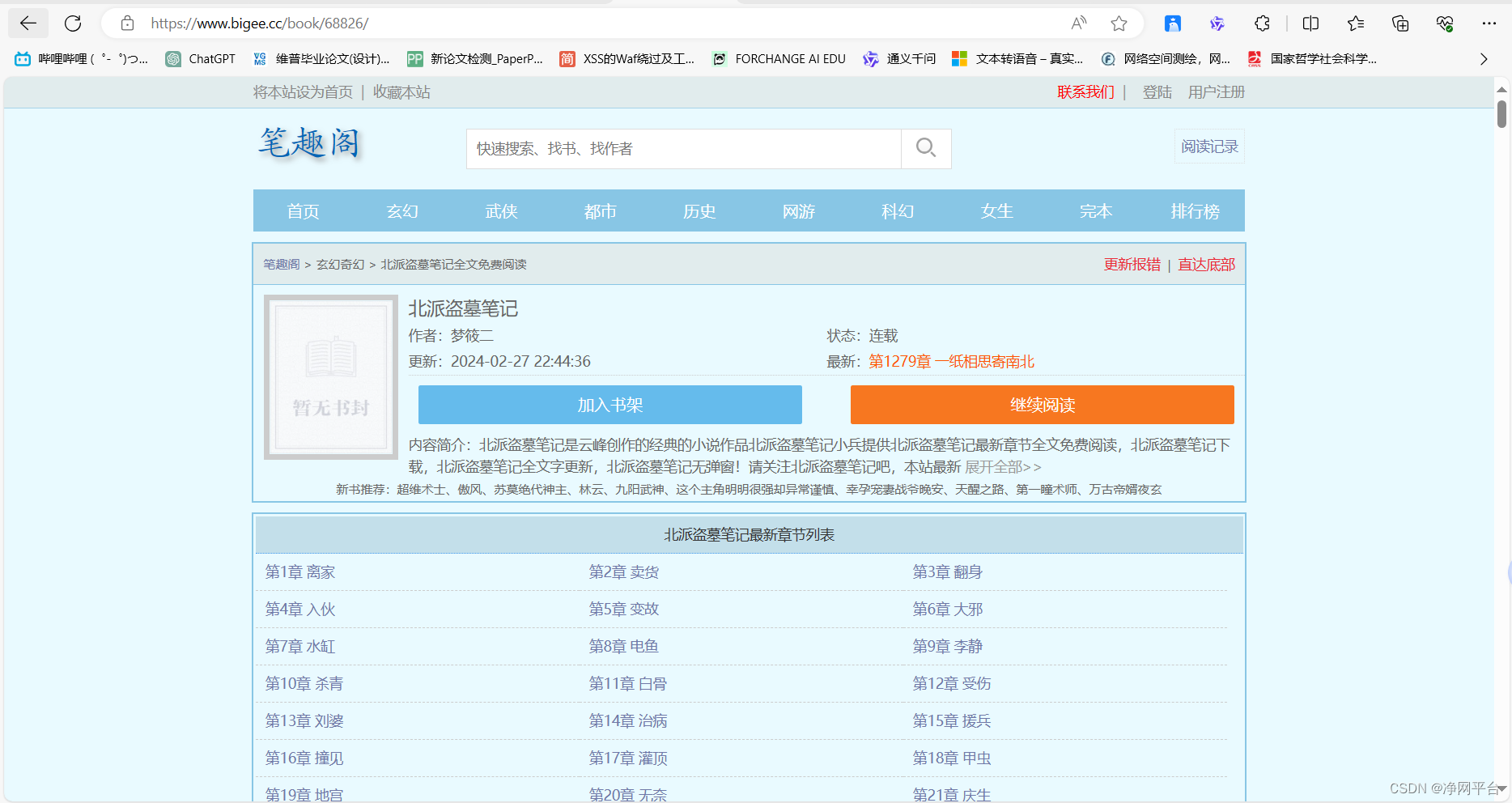Add page to favorites with star icon
This screenshot has width=1512, height=803.
[1119, 23]
